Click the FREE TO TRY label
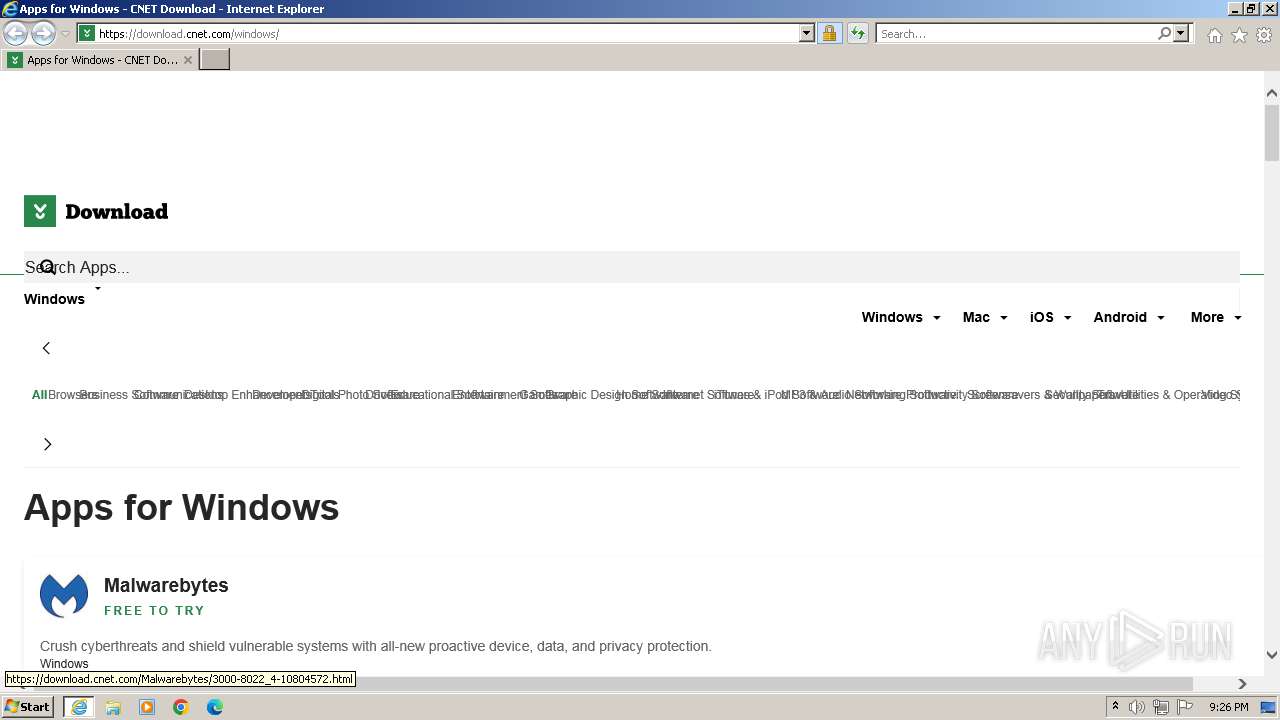 [154, 610]
